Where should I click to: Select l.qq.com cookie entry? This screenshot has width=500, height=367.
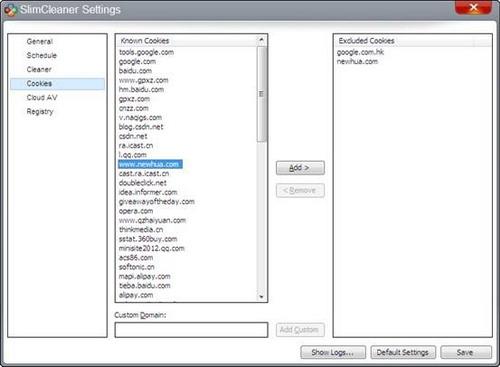pos(133,155)
